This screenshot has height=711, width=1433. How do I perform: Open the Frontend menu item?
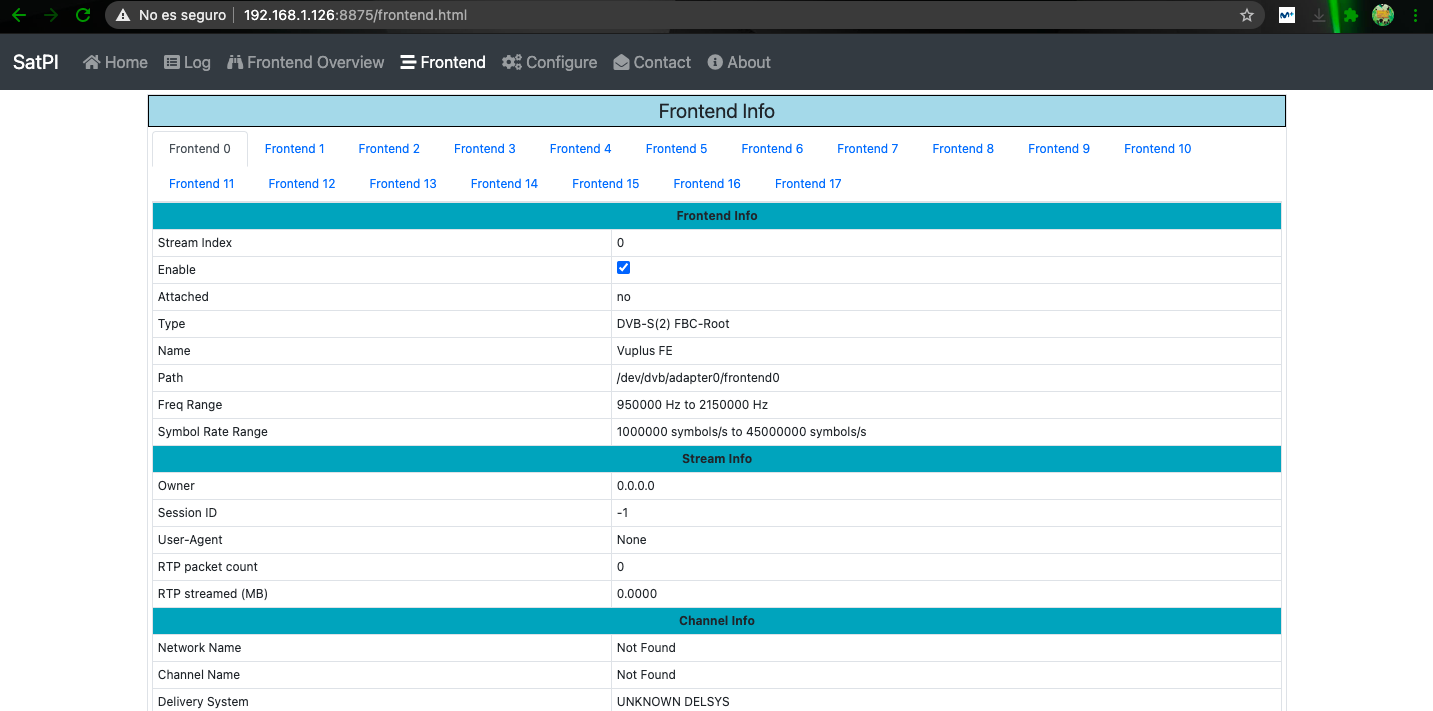(x=443, y=62)
